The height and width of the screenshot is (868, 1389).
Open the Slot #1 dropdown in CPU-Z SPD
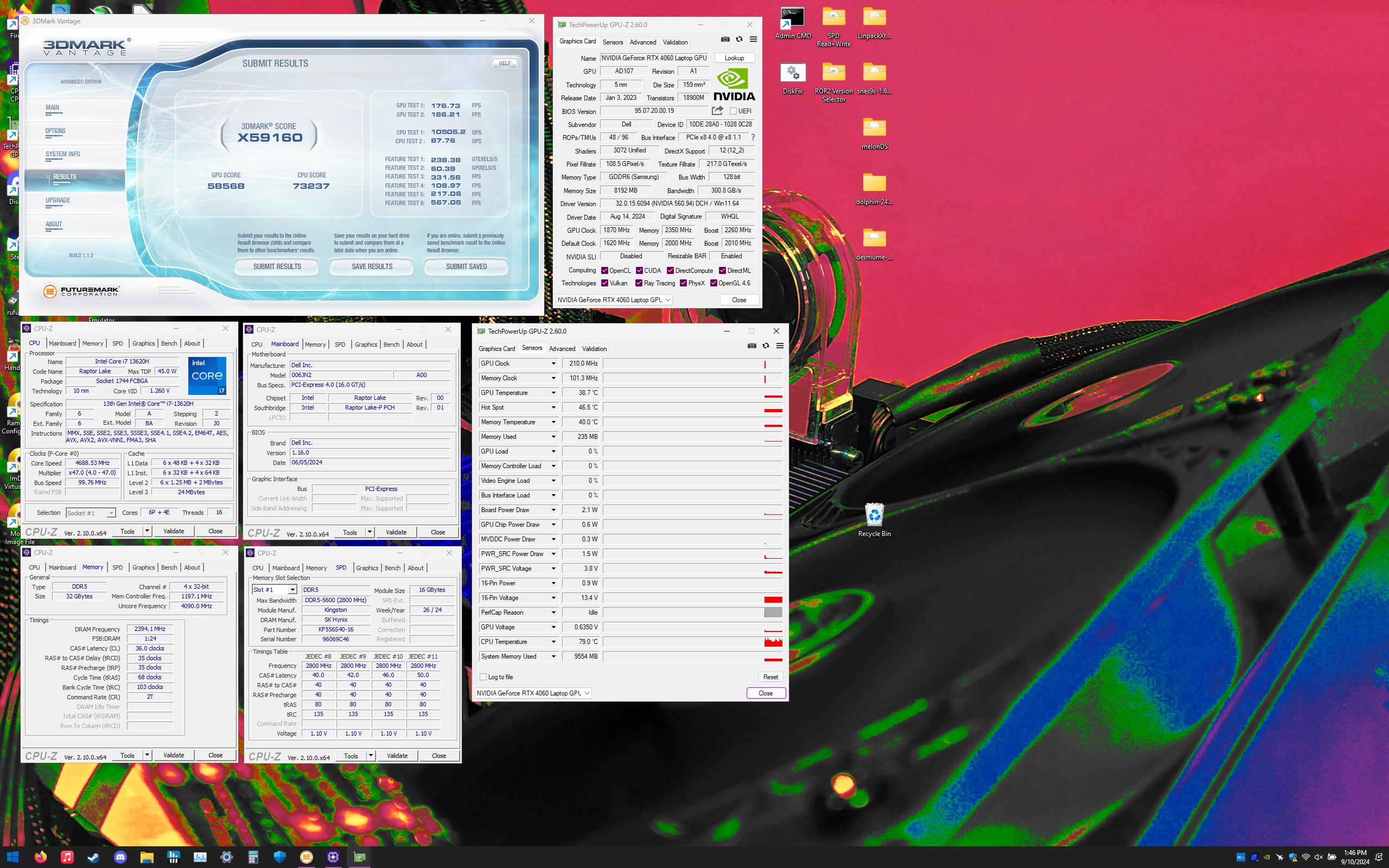(292, 590)
